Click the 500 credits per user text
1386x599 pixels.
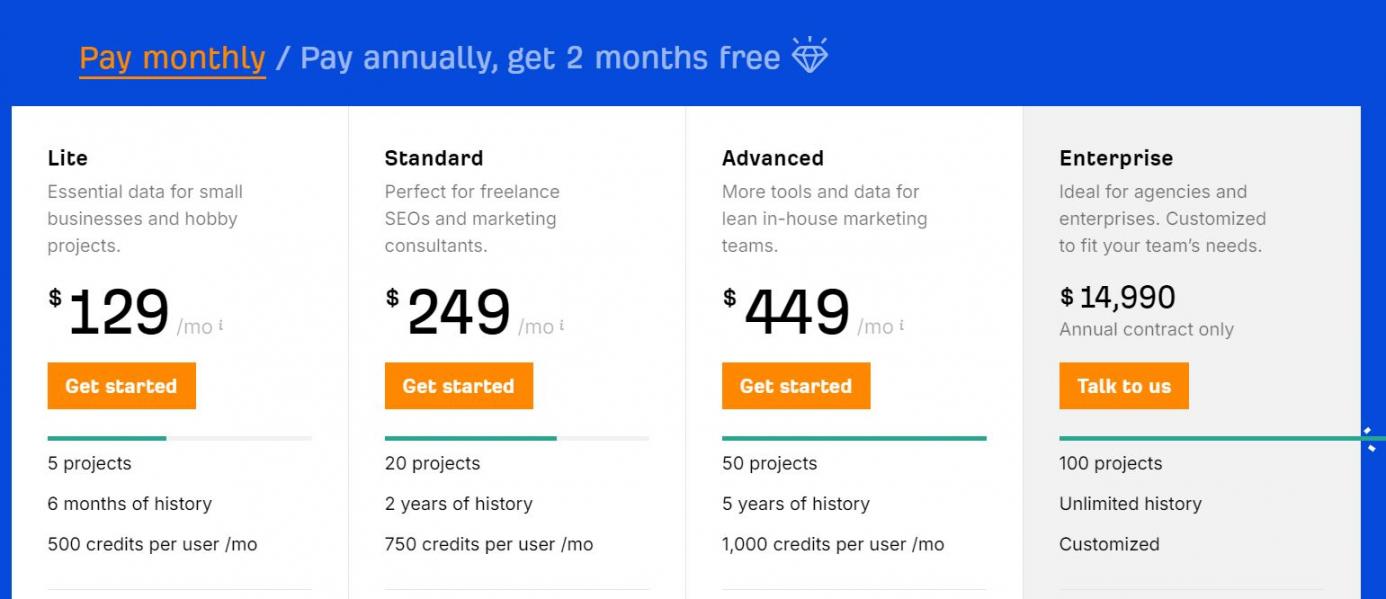(x=152, y=545)
